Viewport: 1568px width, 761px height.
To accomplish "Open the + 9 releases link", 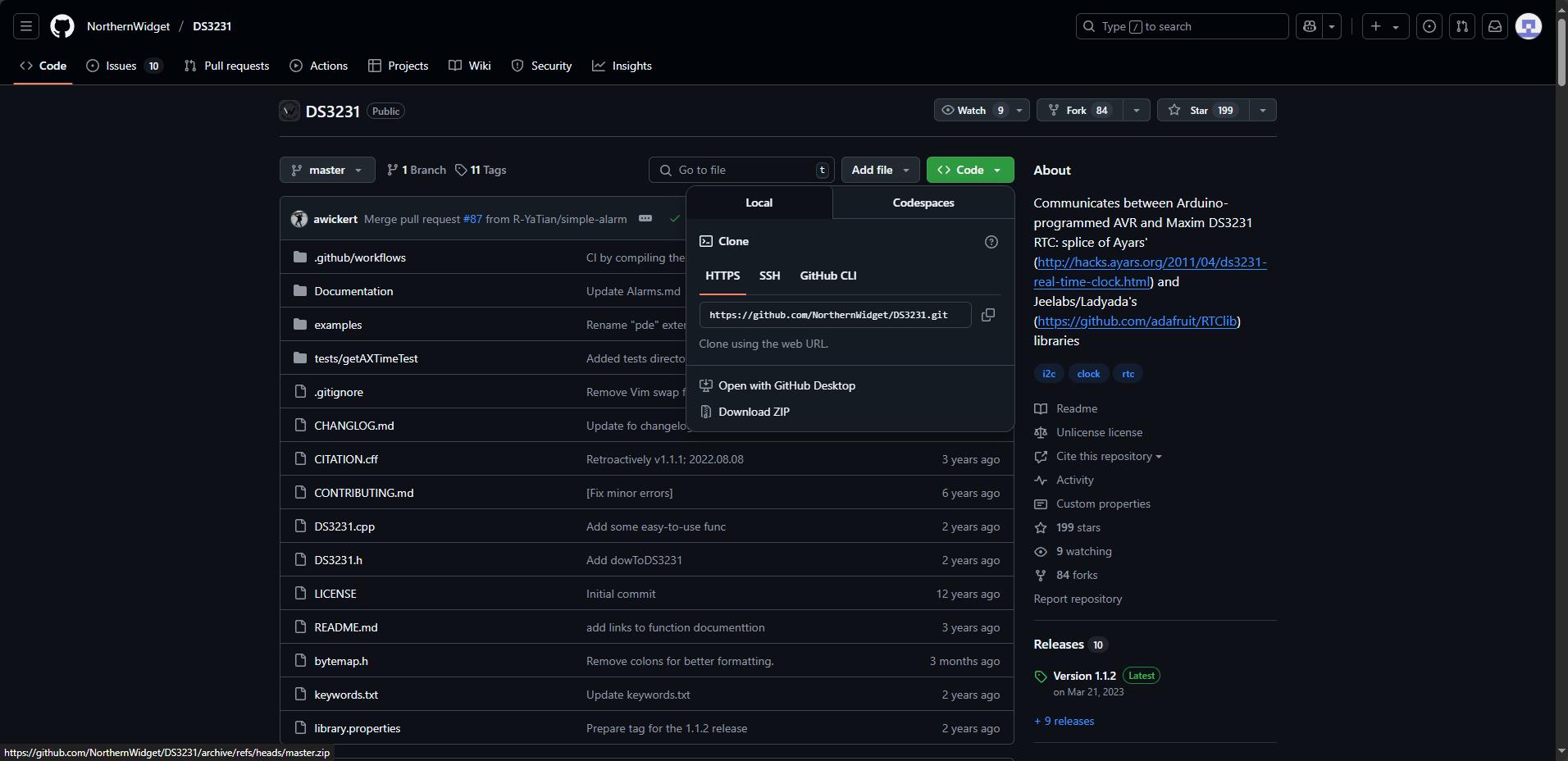I will pyautogui.click(x=1064, y=721).
